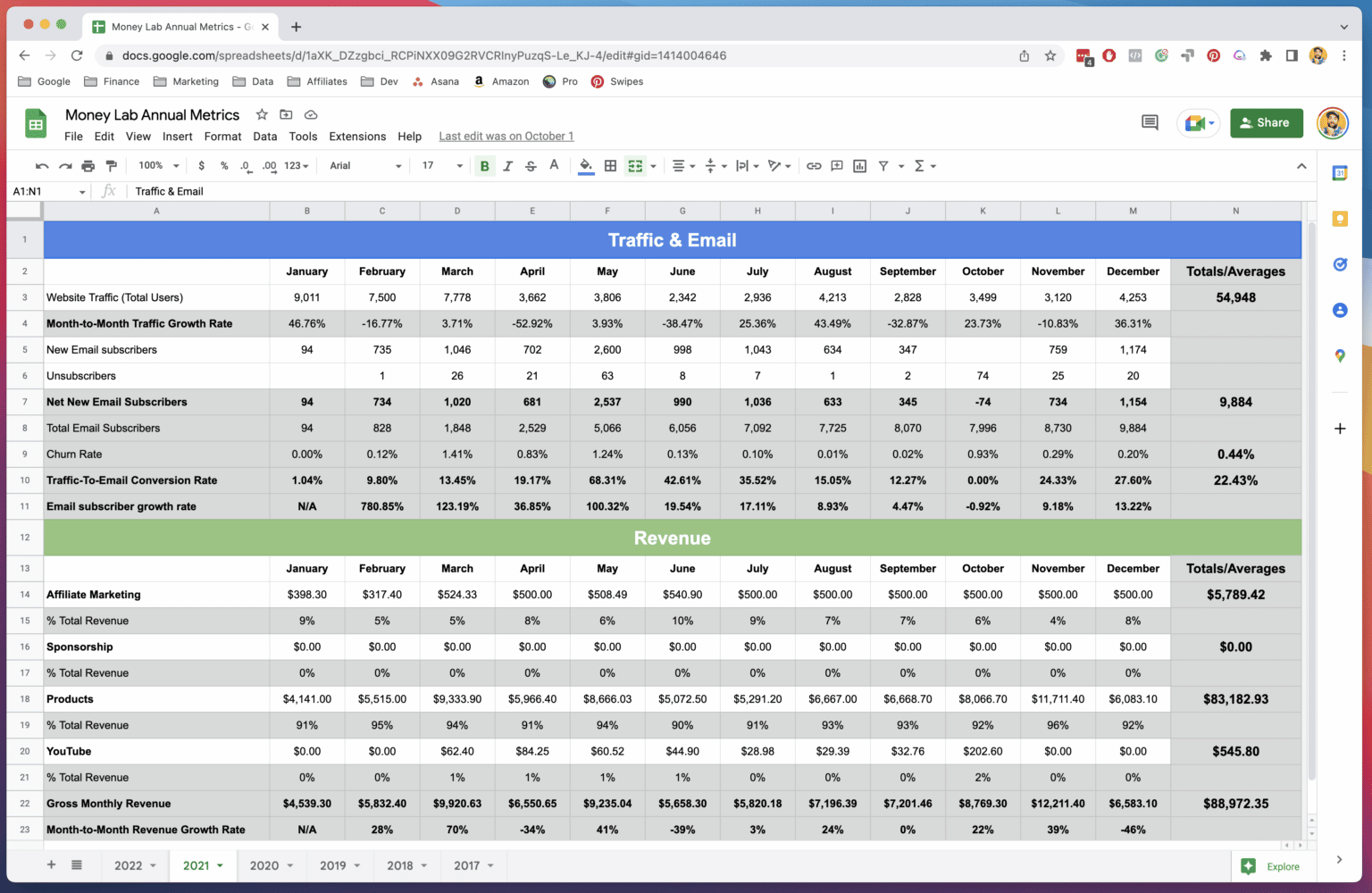Image resolution: width=1372 pixels, height=893 pixels.
Task: Select the Paint format tool
Action: click(111, 166)
